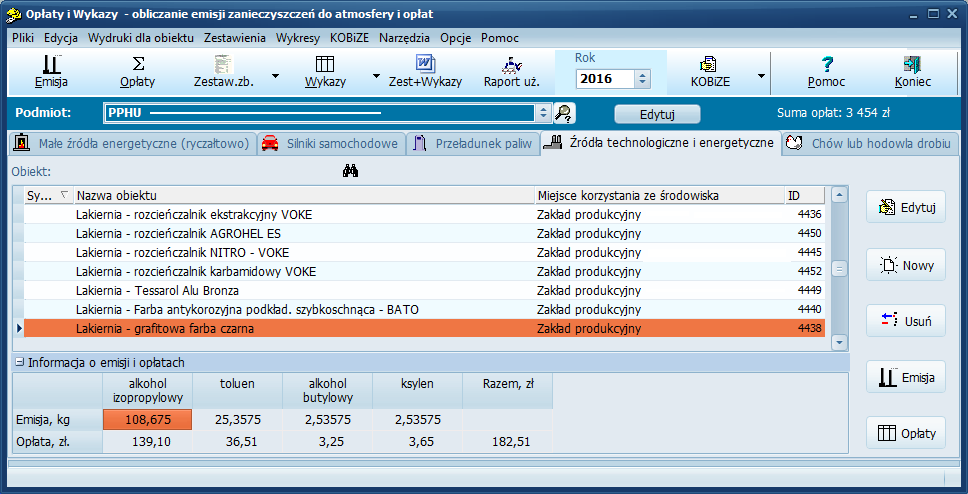Click the Edytuj button beside Podmiot

[x=657, y=114]
